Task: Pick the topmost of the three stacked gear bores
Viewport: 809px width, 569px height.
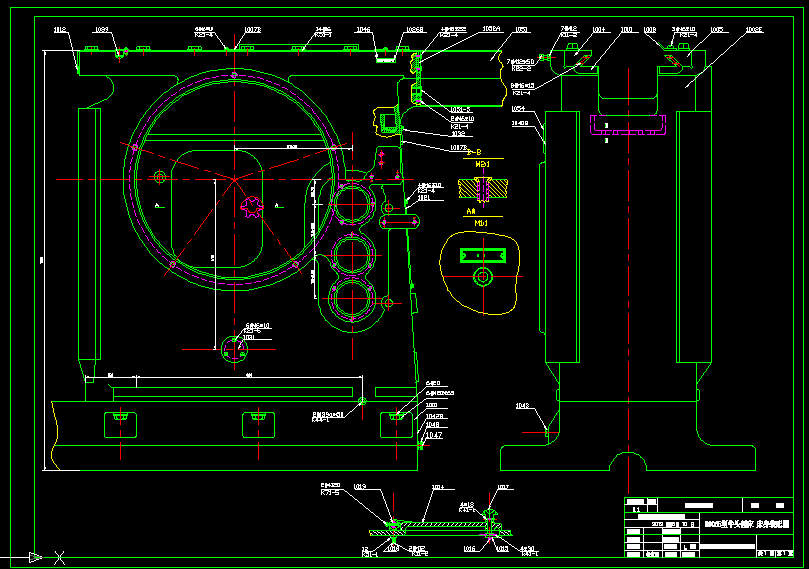Action: pos(352,204)
